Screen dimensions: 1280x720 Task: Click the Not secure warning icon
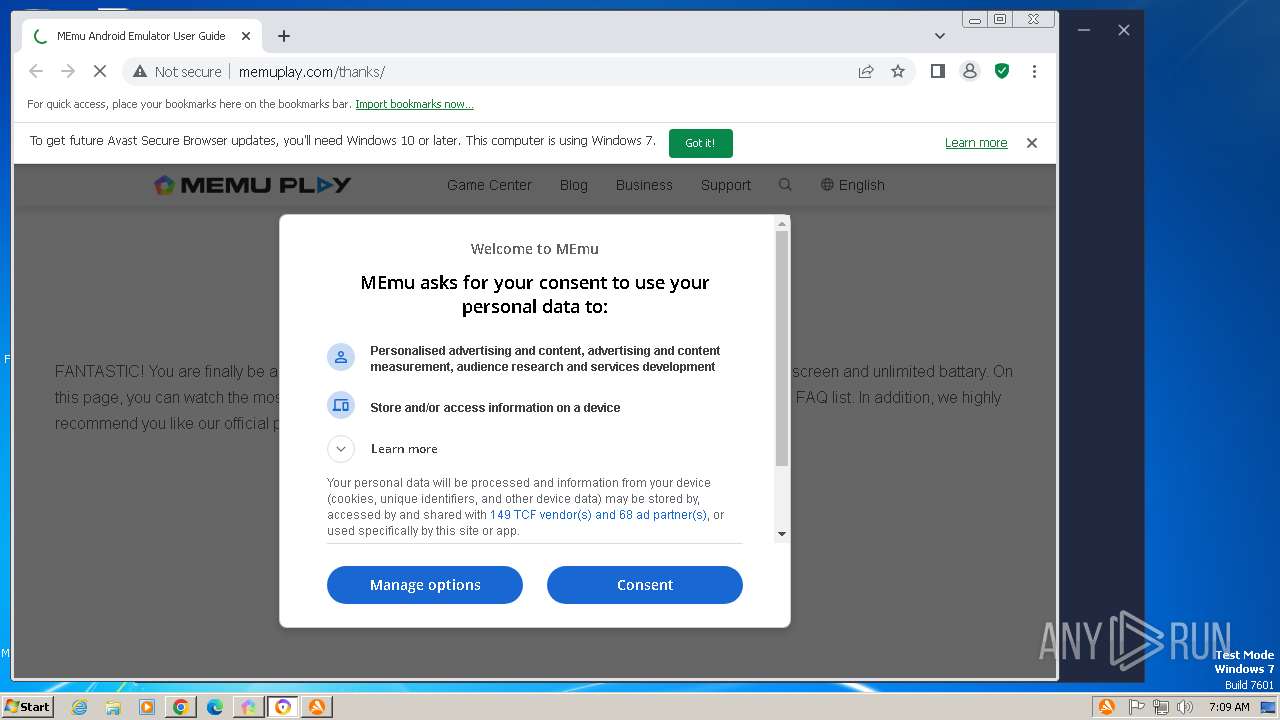[x=140, y=71]
